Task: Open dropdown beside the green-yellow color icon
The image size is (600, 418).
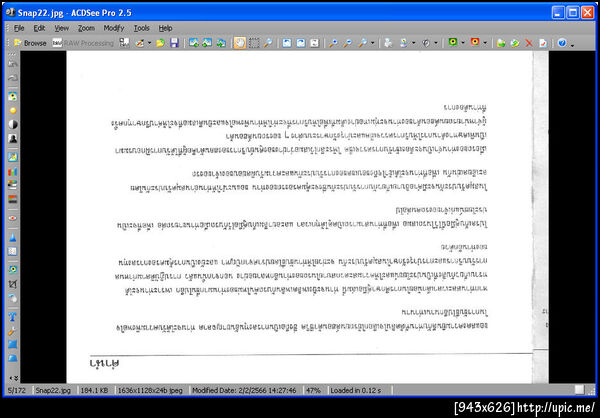Action: pyautogui.click(x=463, y=43)
